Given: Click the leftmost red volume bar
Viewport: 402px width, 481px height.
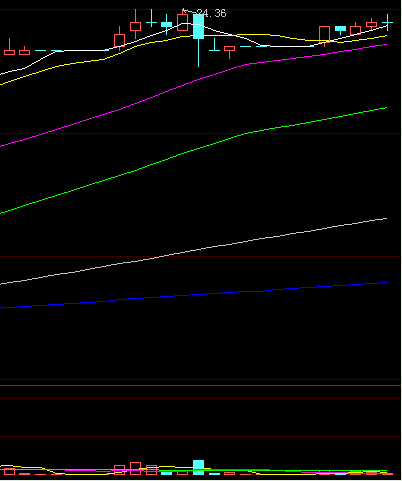Looking at the screenshot, I should point(9,471).
